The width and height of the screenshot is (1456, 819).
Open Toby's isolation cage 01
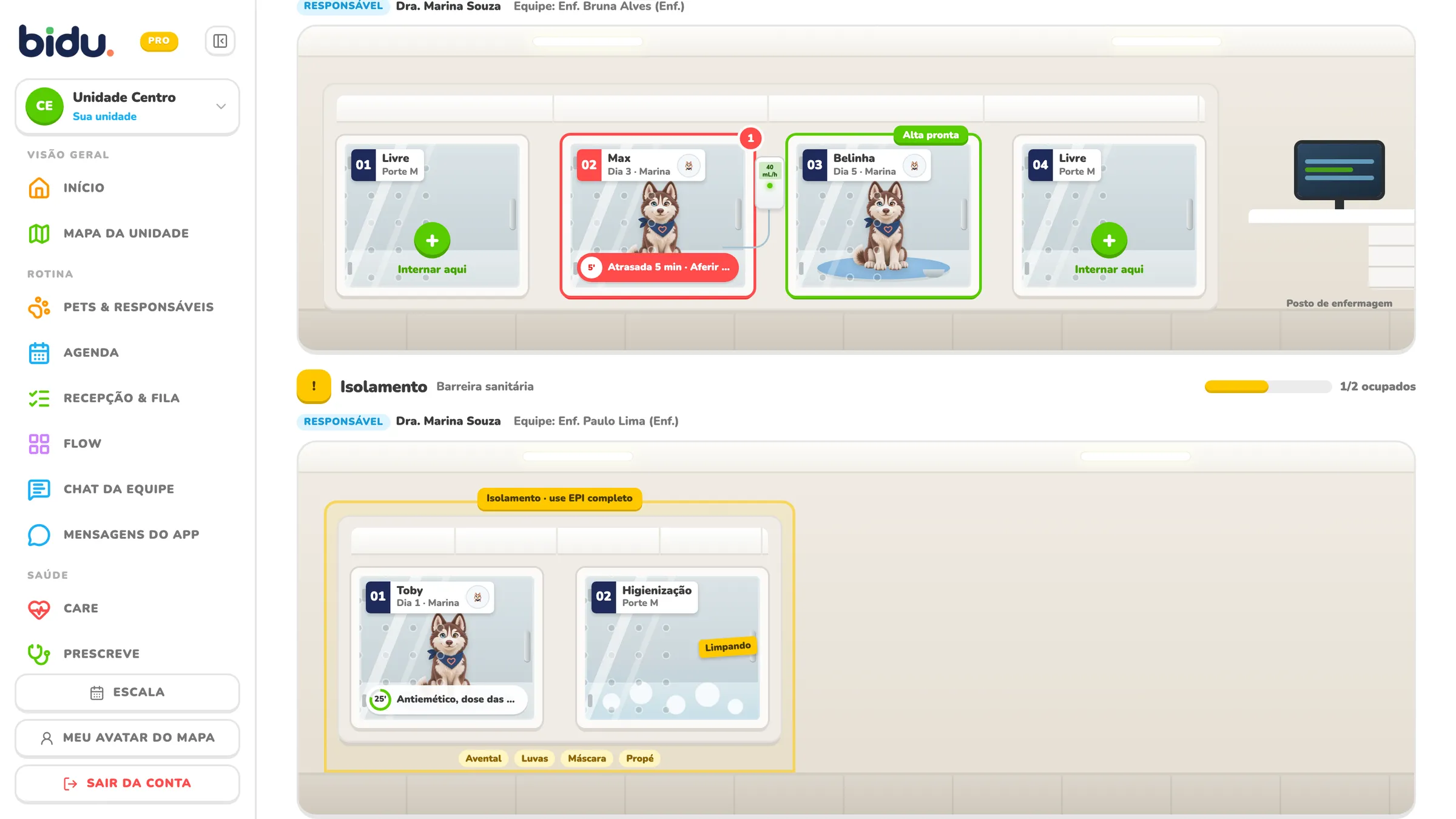[x=447, y=648]
